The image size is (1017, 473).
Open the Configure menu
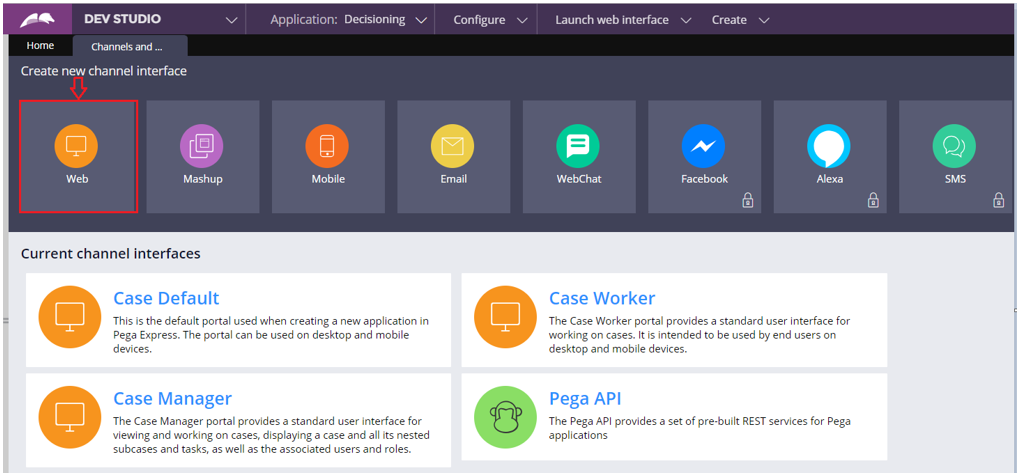[479, 20]
